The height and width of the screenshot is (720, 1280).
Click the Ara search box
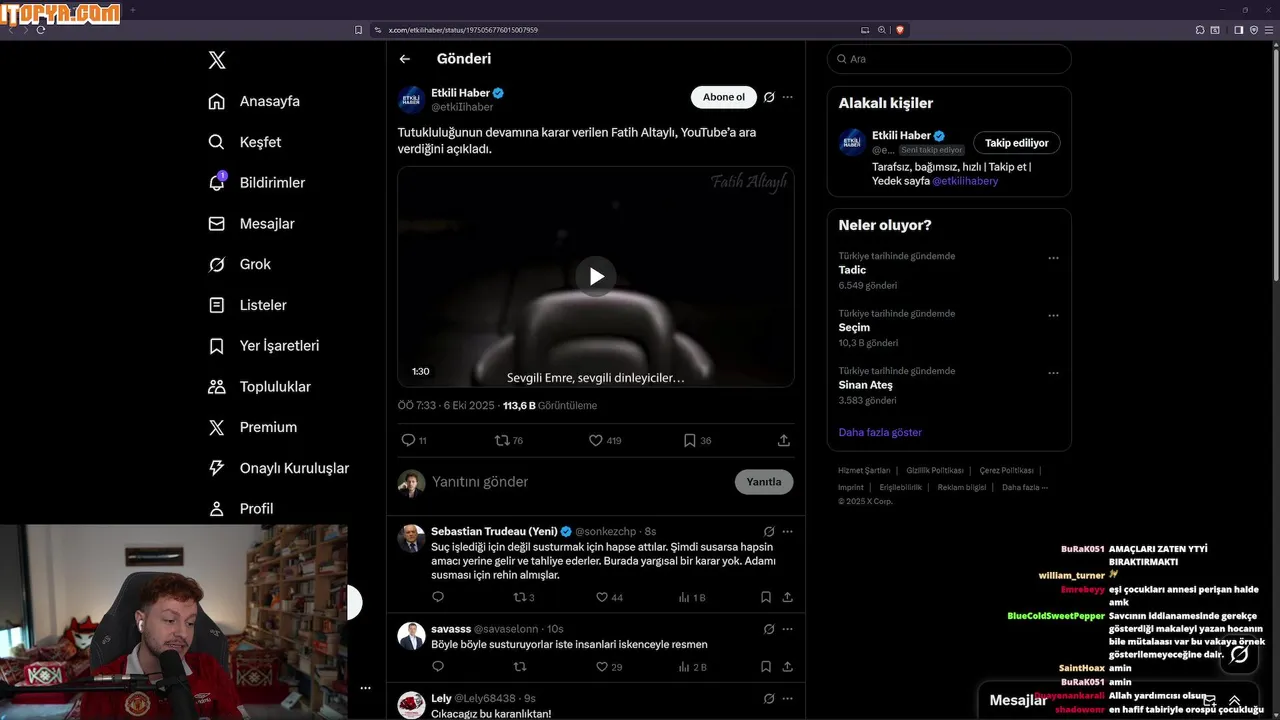pos(949,59)
